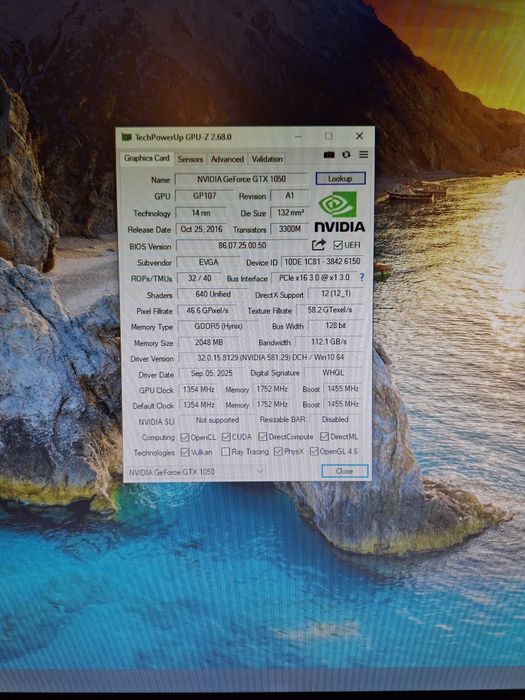Minimize the GPU-Z window
Screen dimensions: 525x700
pos(299,136)
